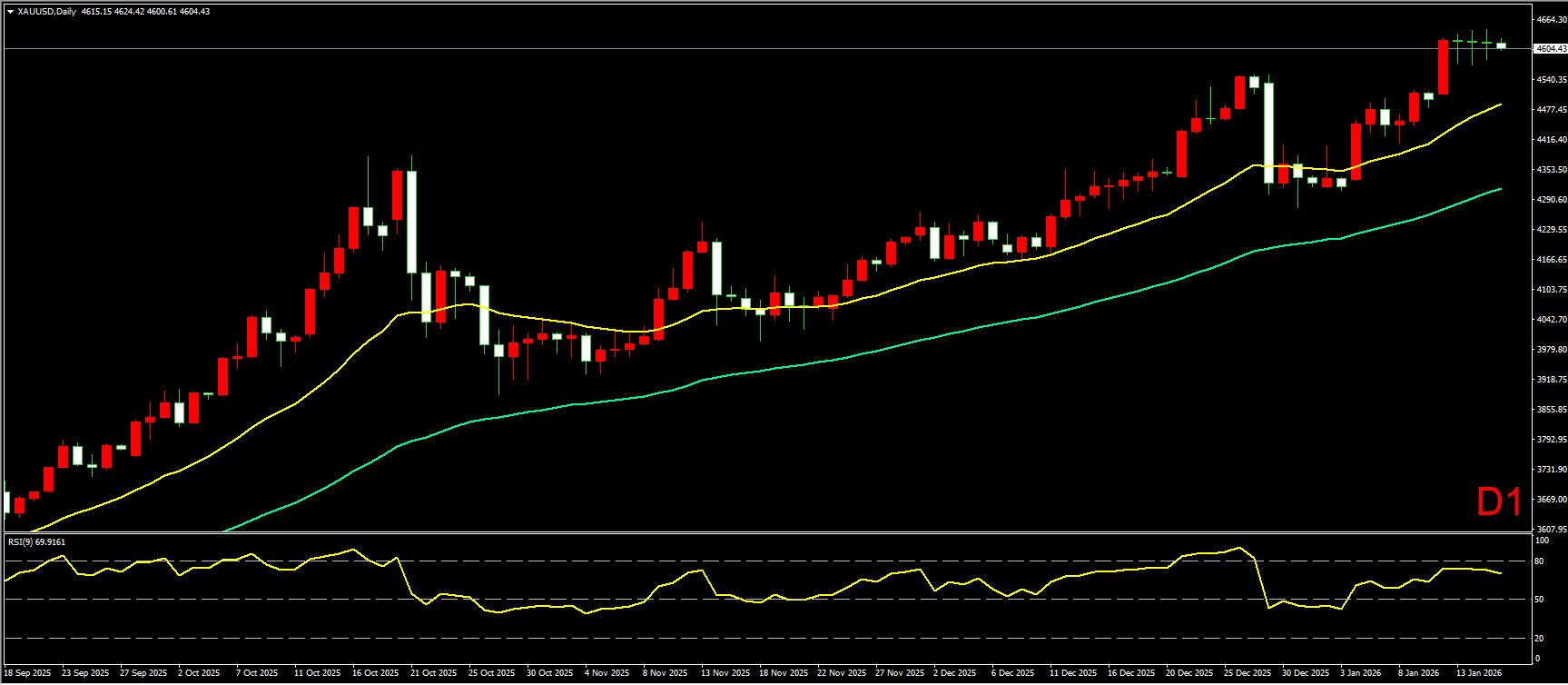Screen dimensions: 1568x685
Task: Click the 25 Dec 2025 date label
Action: (1247, 673)
